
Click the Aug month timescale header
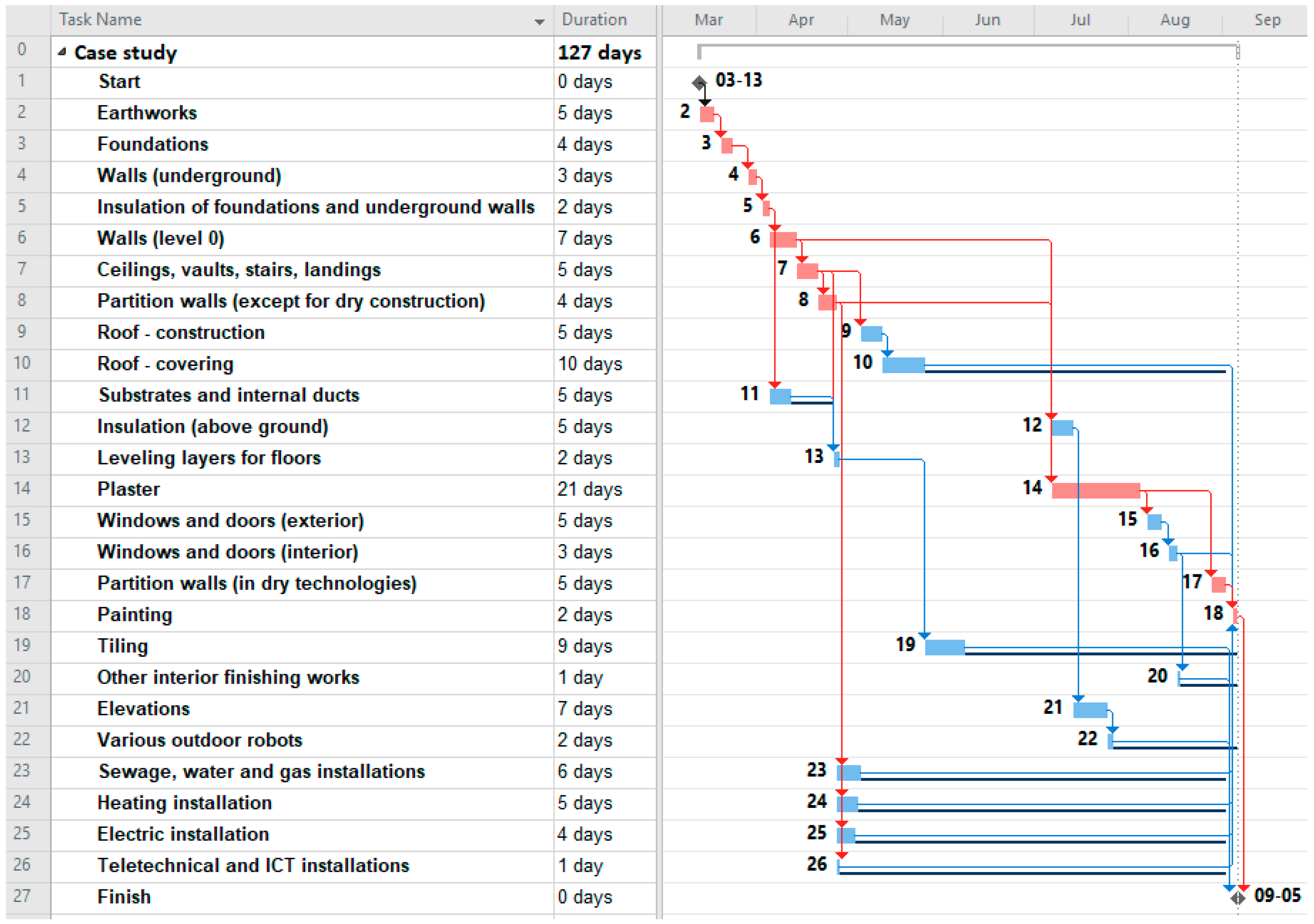click(1174, 19)
